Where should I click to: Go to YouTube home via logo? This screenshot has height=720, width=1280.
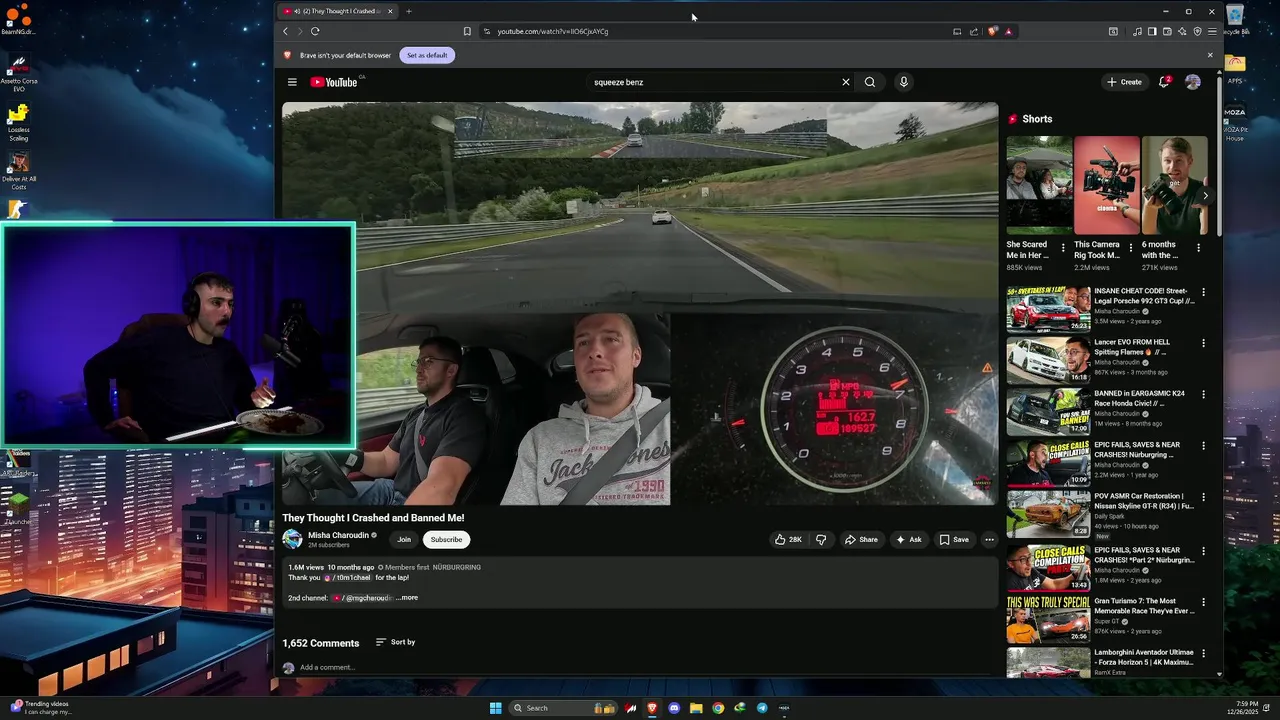[334, 82]
